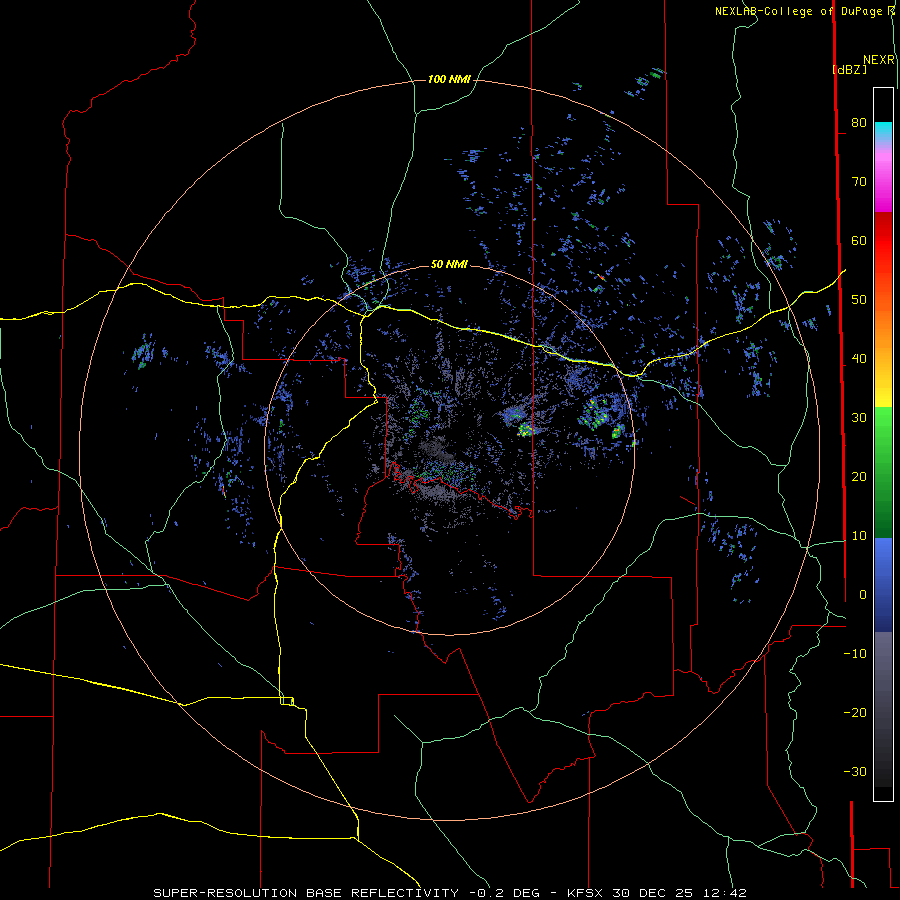This screenshot has height=900, width=900.
Task: Click the -30 scale label
Action: coord(855,772)
